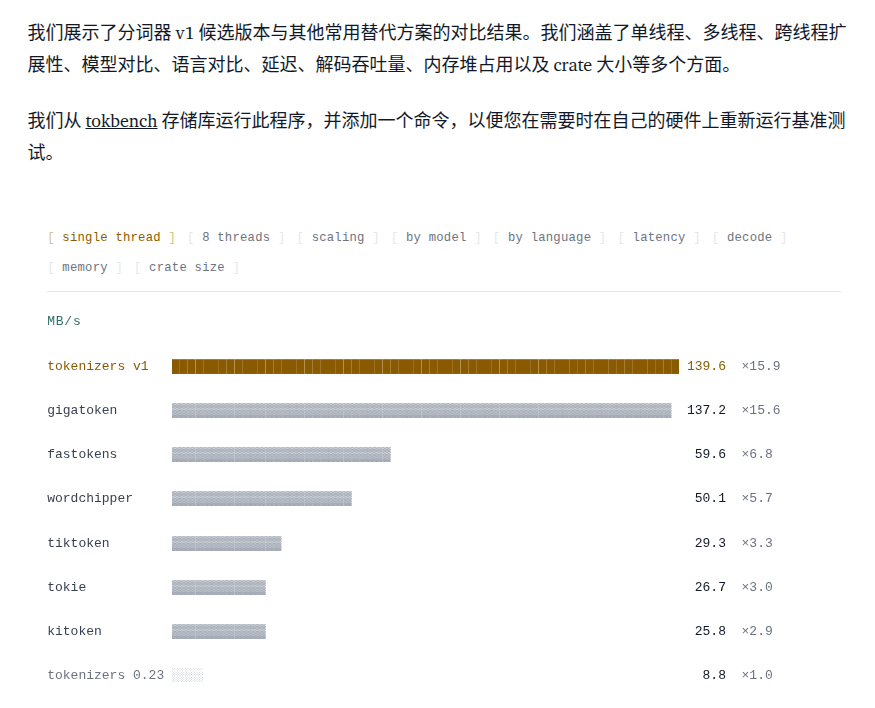Click the kitoken row label
The height and width of the screenshot is (708, 875).
point(74,631)
